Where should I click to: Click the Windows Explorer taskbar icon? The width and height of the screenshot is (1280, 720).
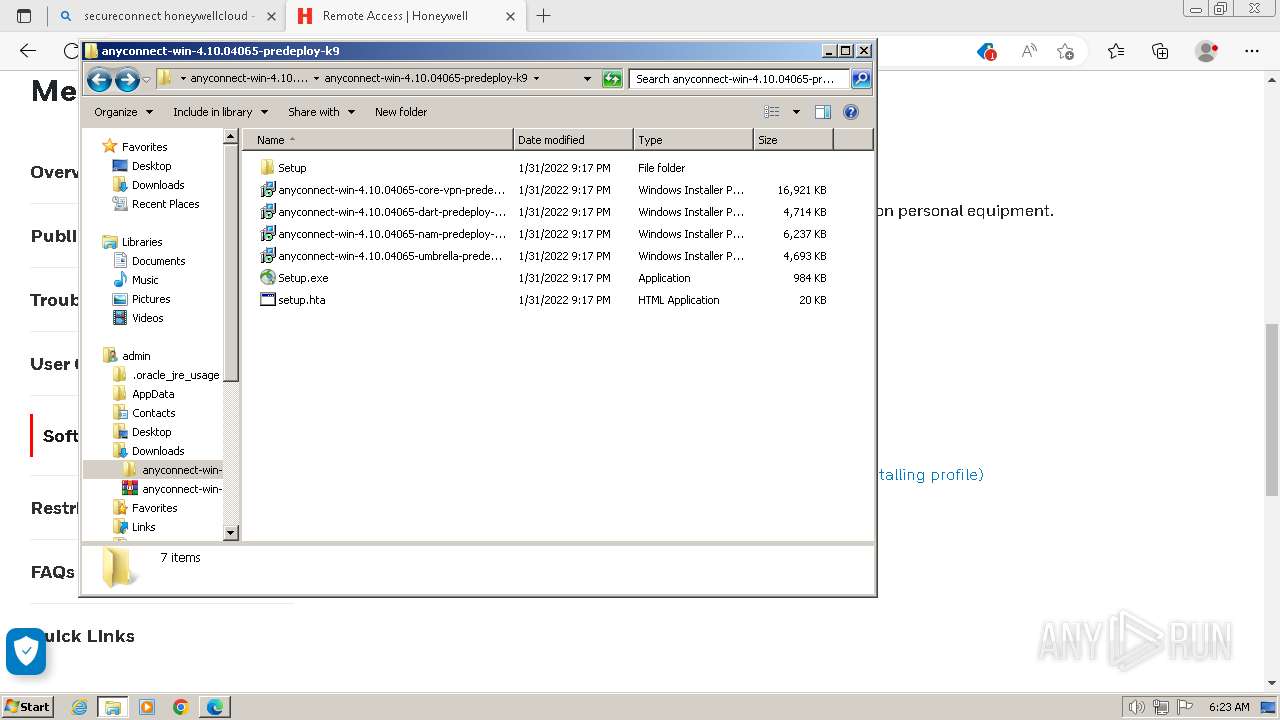pyautogui.click(x=113, y=707)
